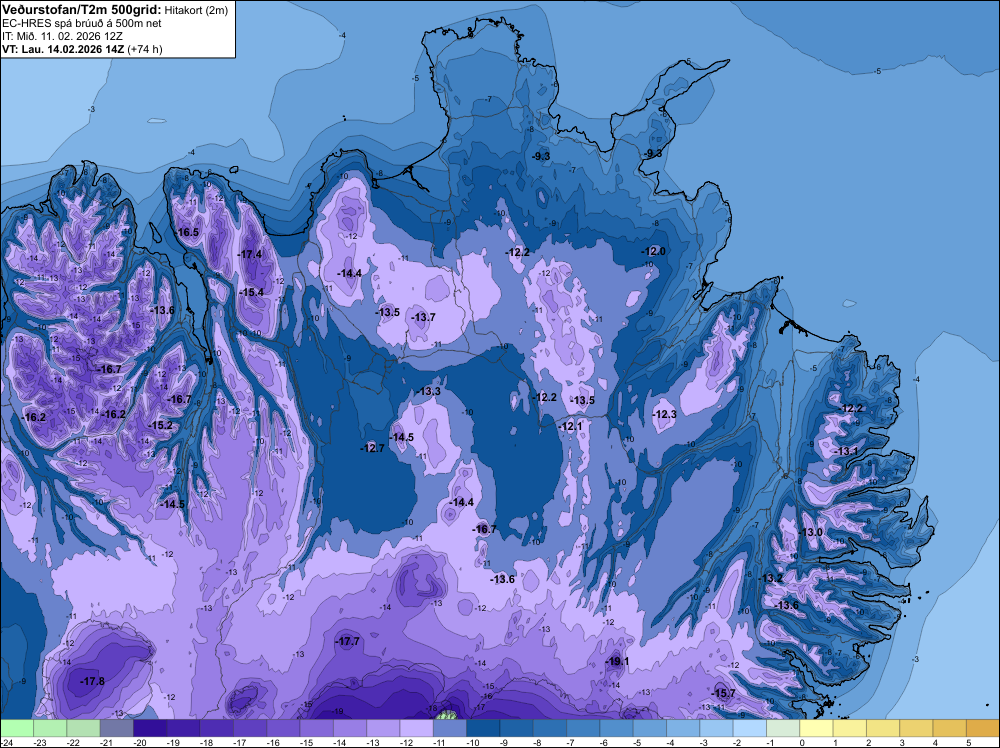Click the map title 'Veðurstofan/T2m 500grid:'

pos(82,10)
